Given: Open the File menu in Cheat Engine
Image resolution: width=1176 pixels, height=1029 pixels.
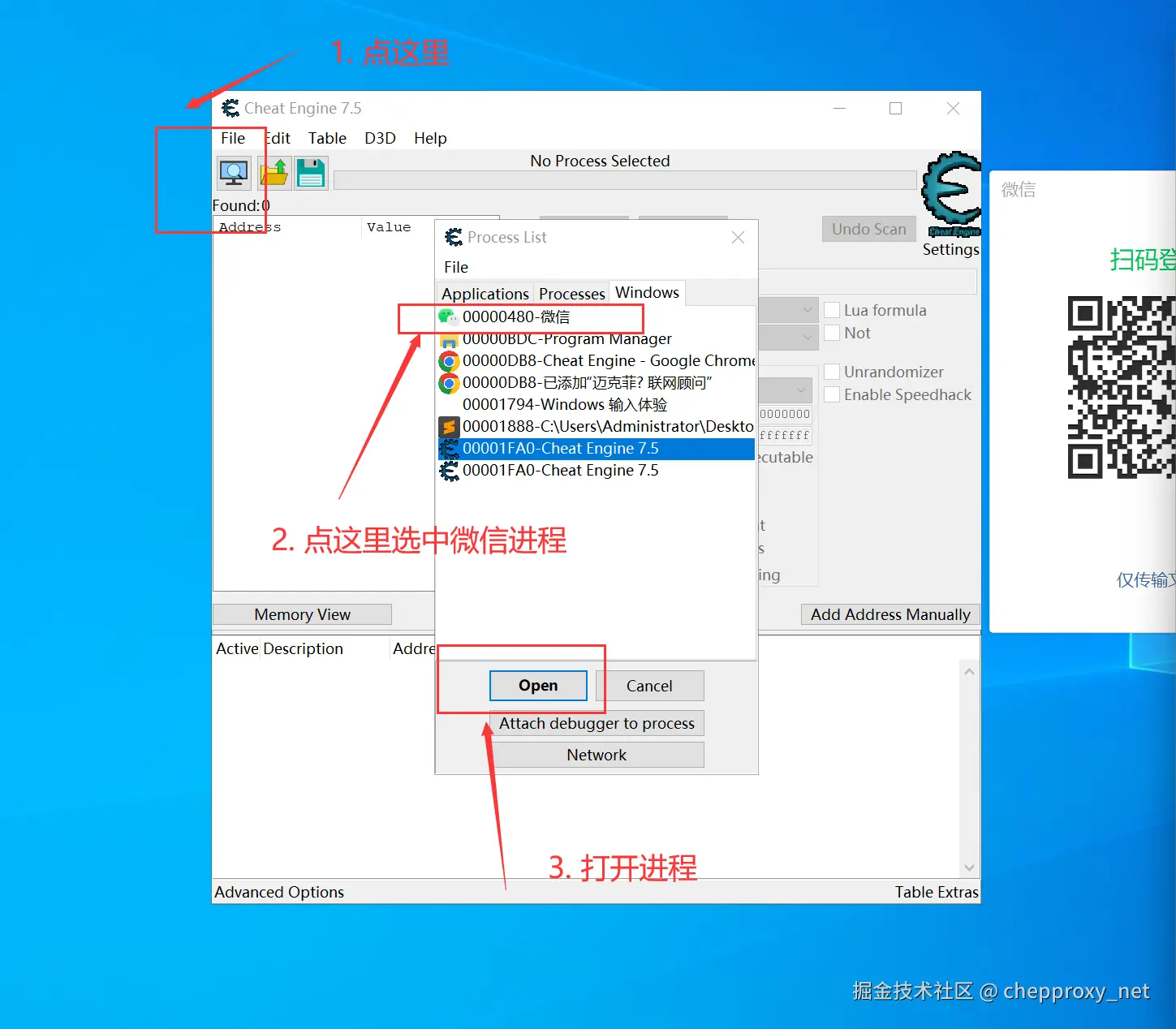Looking at the screenshot, I should point(233,138).
